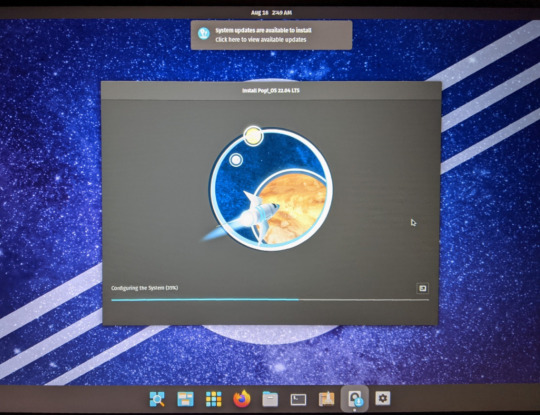The height and width of the screenshot is (415, 540).
Task: Open the Files manager dock icon
Action: point(270,399)
